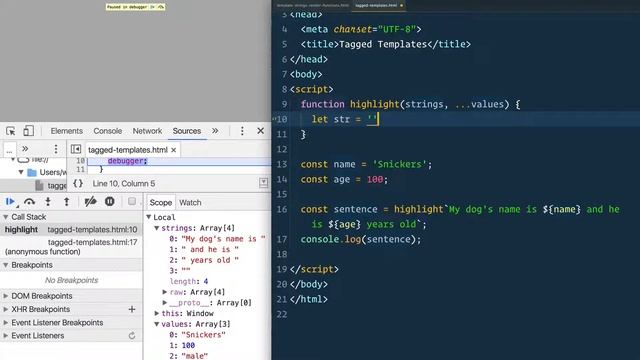The width and height of the screenshot is (640, 360).
Task: Open the Elements tab
Action: [x=67, y=131]
